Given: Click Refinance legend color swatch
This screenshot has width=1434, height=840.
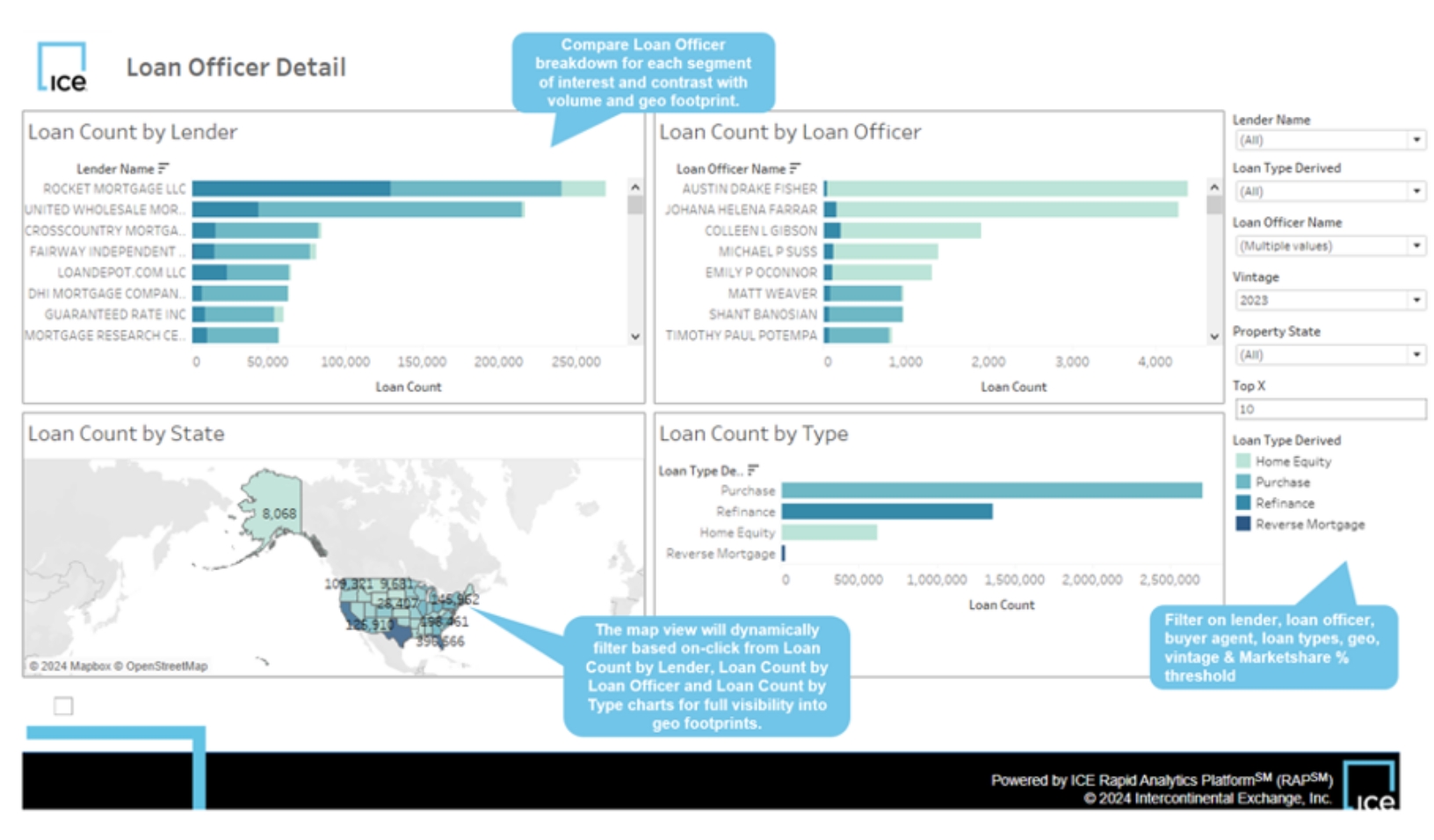Looking at the screenshot, I should pos(1242,503).
